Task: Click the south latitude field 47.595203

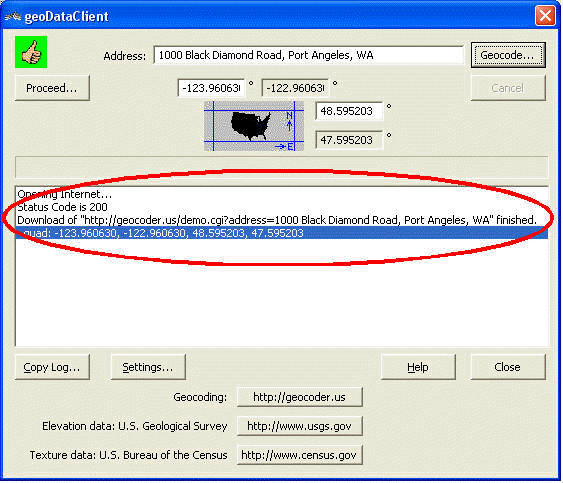Action: tap(349, 140)
